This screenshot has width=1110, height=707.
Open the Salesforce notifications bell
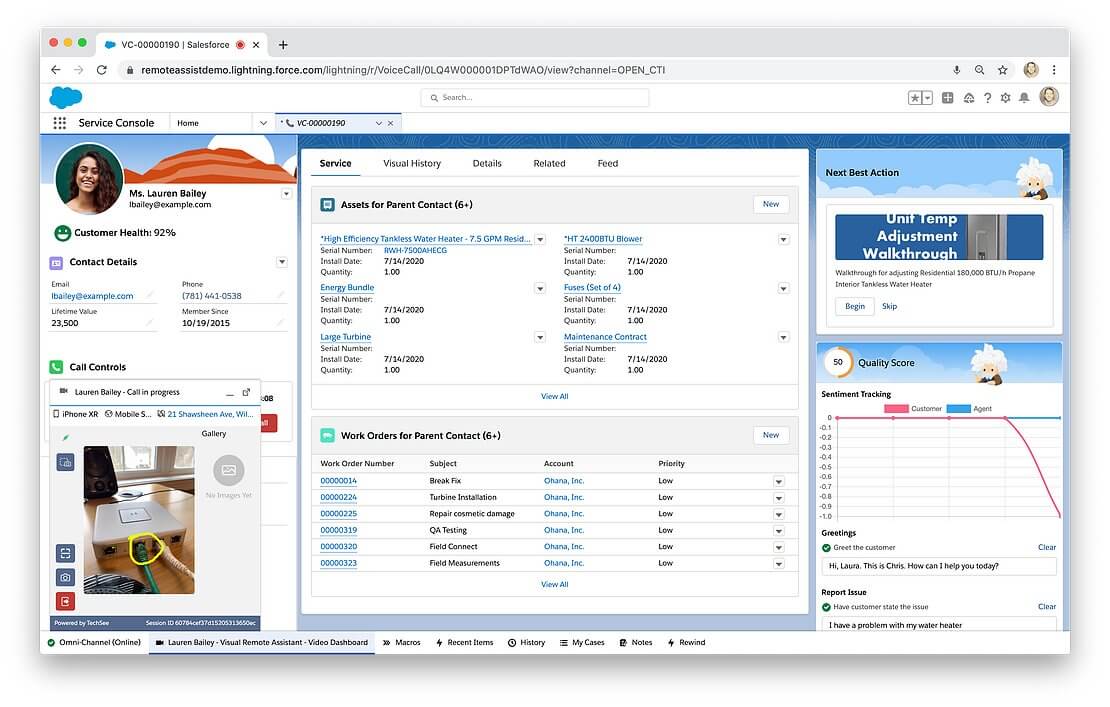[x=1024, y=98]
